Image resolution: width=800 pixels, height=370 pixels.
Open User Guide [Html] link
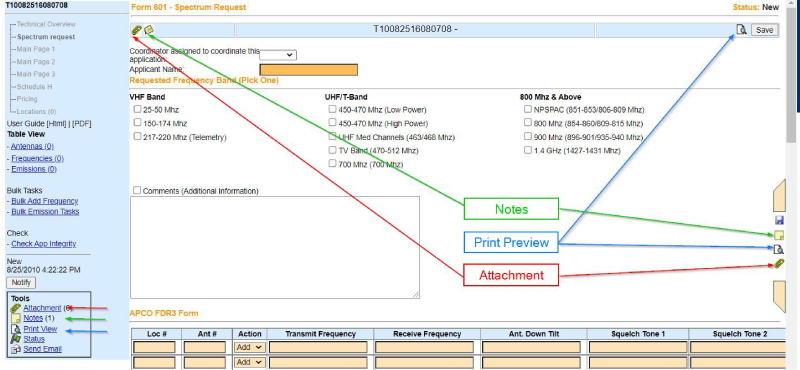[56, 124]
